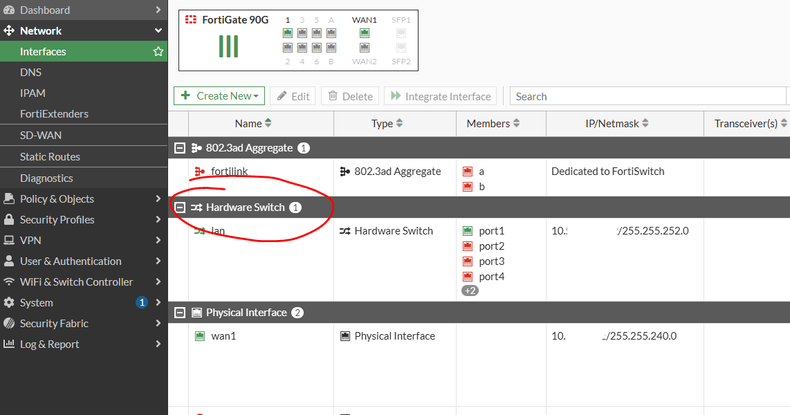Click the VPN monitor icon

click(9, 240)
